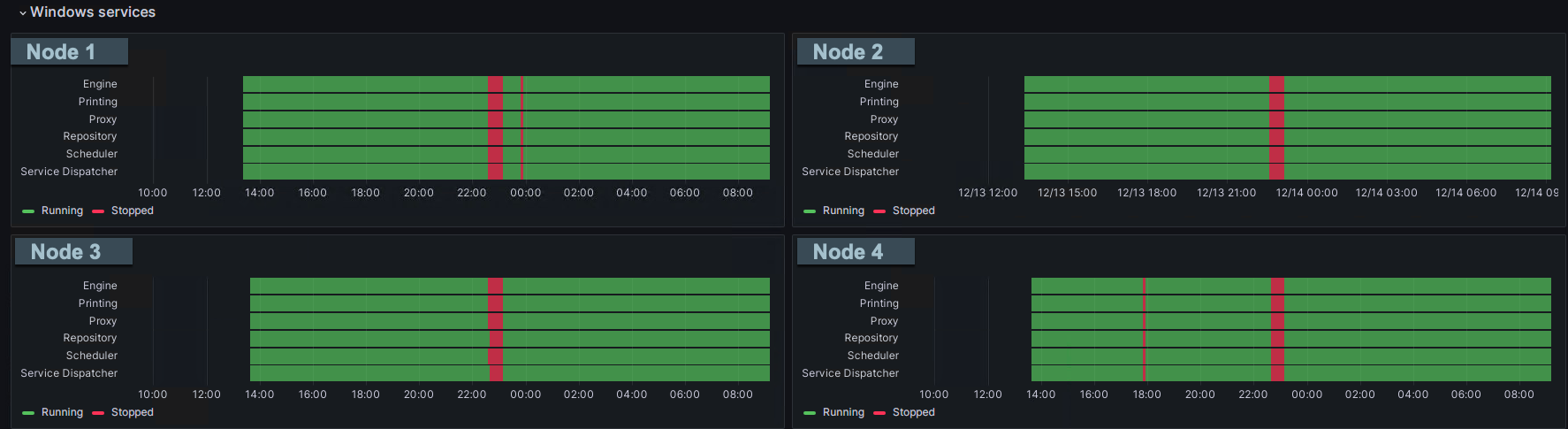Click the wide red stopped block on Node 1 Engine row
The width and height of the screenshot is (1568, 429).
pyautogui.click(x=495, y=84)
